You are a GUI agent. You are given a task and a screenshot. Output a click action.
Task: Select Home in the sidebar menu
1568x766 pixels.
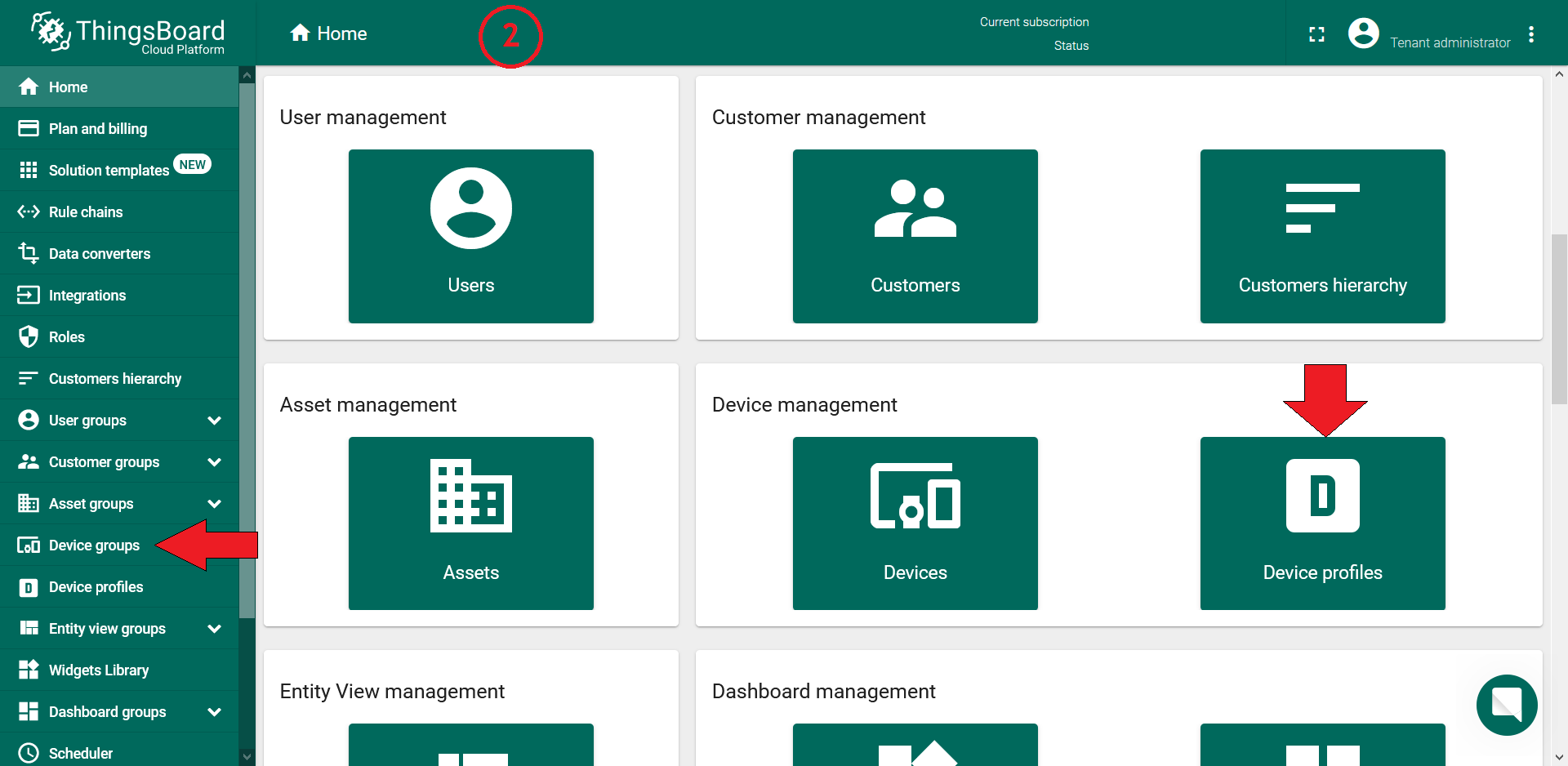coord(69,87)
